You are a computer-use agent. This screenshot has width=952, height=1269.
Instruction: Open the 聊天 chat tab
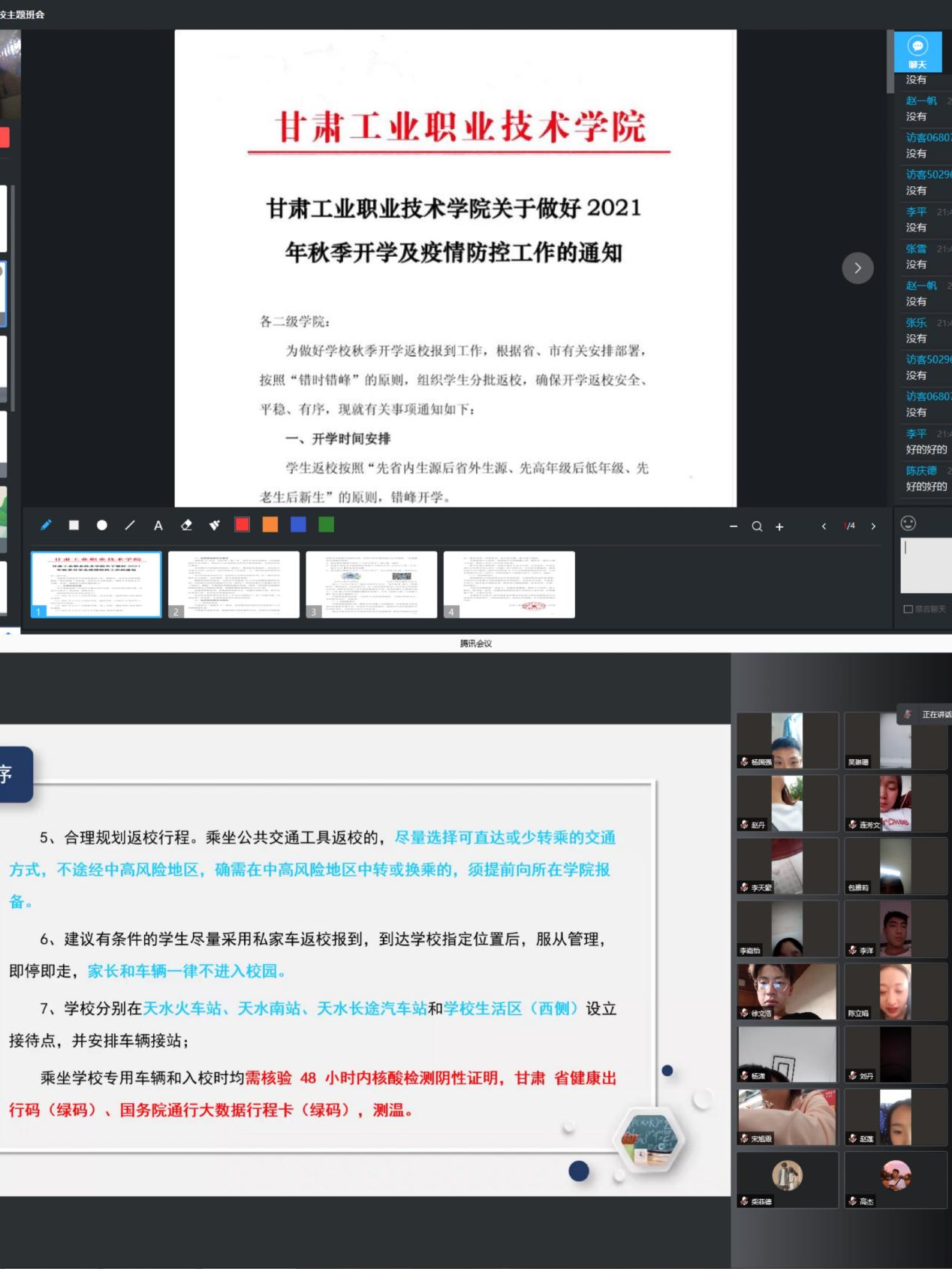tap(917, 52)
